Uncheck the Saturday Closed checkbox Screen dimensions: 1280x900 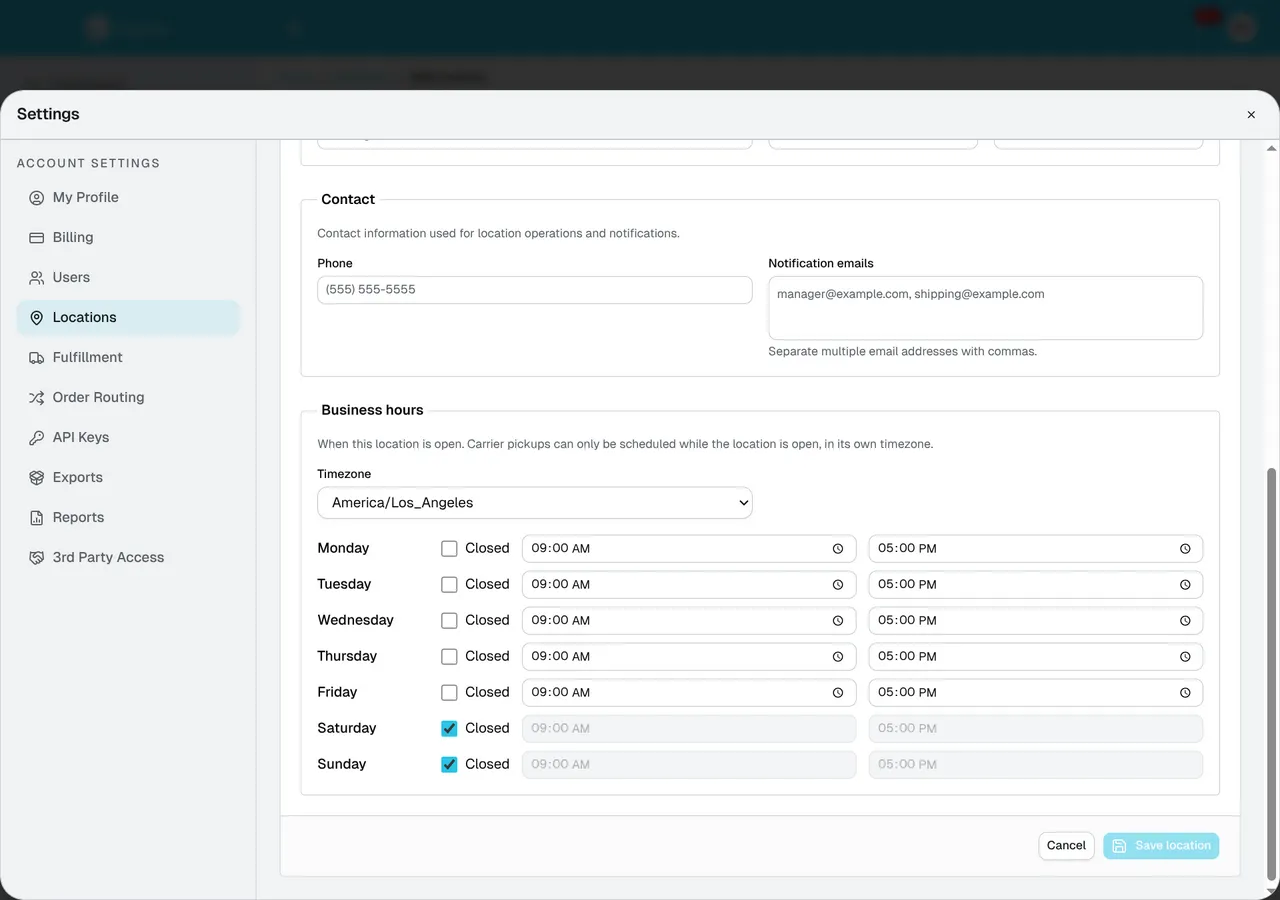449,729
